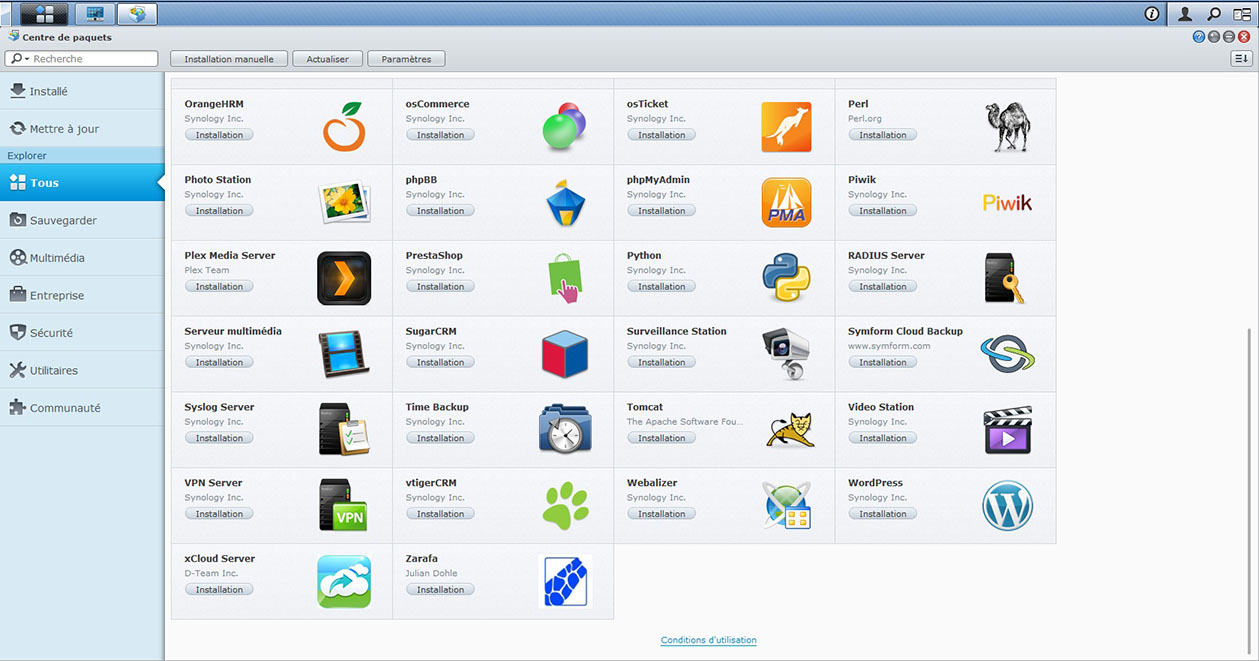Open the user account icon in top bar
The width and height of the screenshot is (1259, 661).
click(1185, 14)
